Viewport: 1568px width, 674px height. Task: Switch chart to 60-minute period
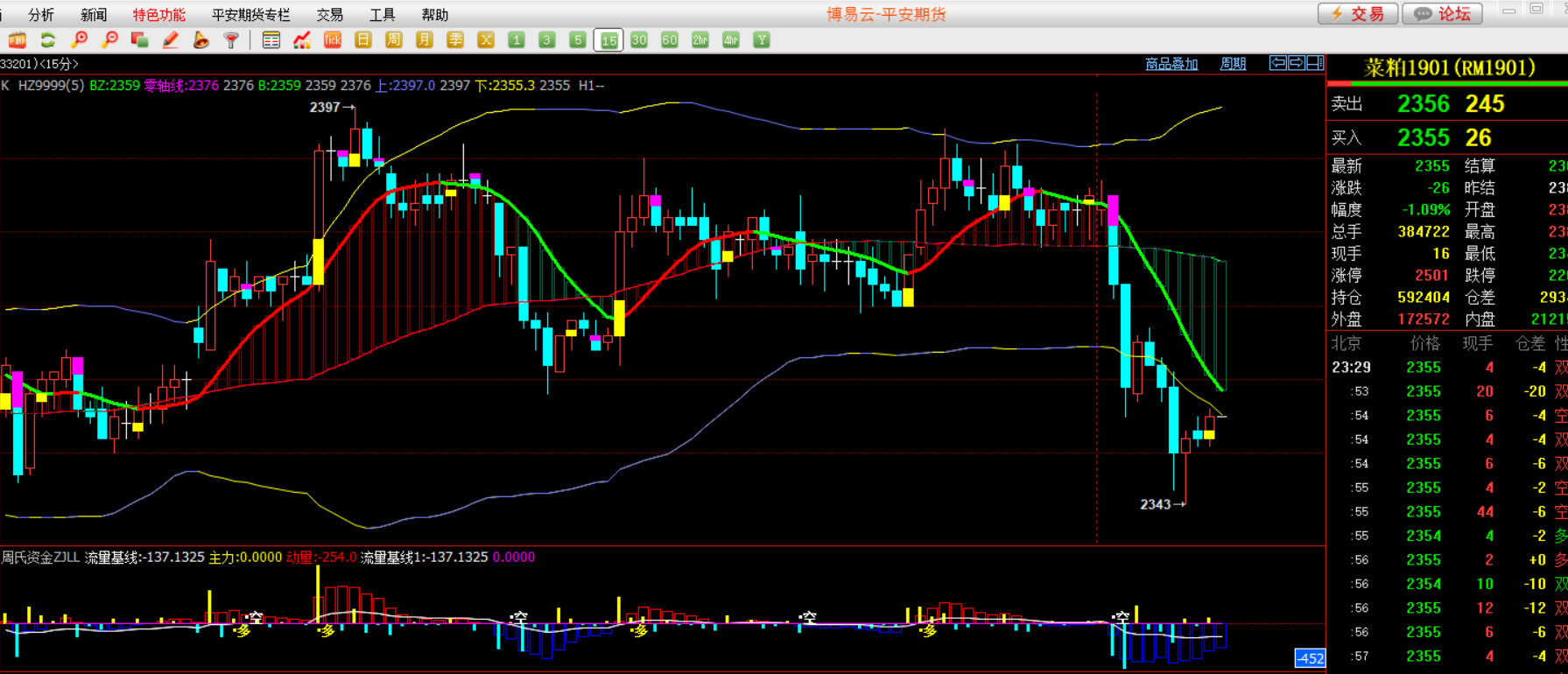click(670, 40)
